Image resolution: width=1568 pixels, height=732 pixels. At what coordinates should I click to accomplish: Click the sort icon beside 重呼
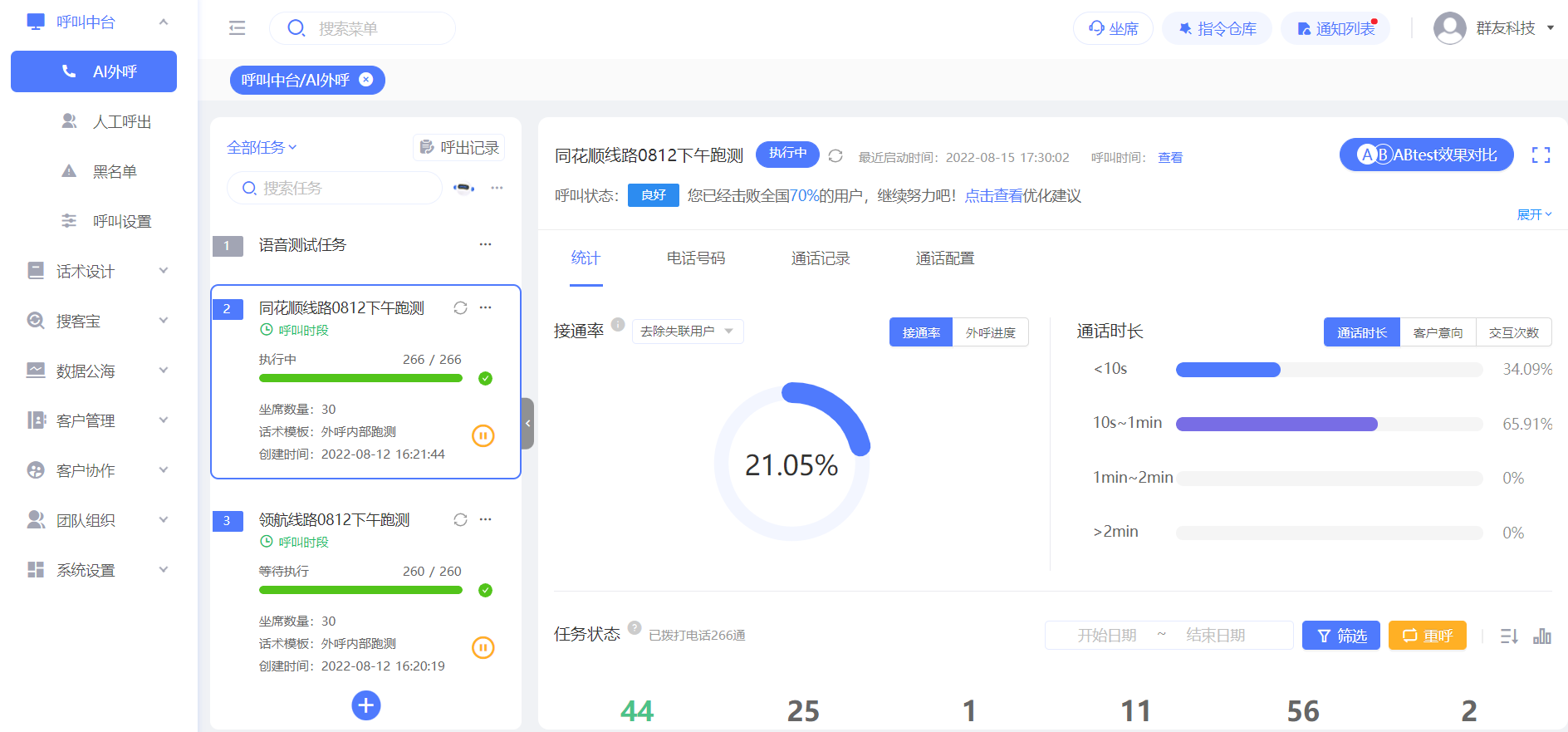point(1509,636)
